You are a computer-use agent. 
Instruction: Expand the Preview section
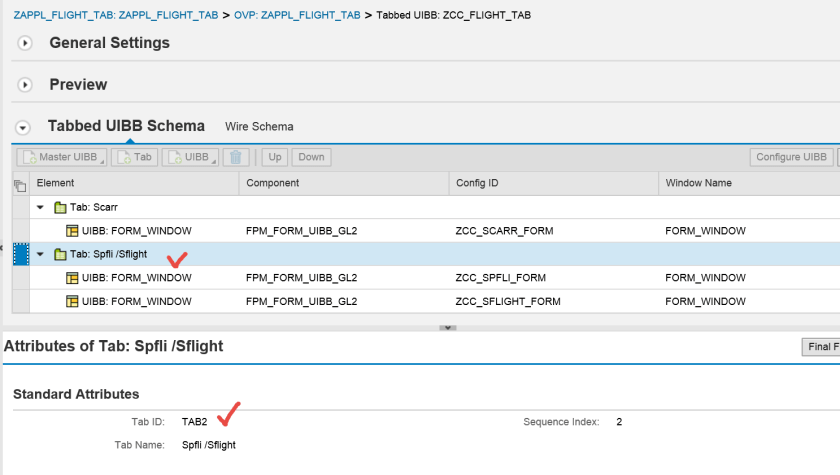coord(26,85)
